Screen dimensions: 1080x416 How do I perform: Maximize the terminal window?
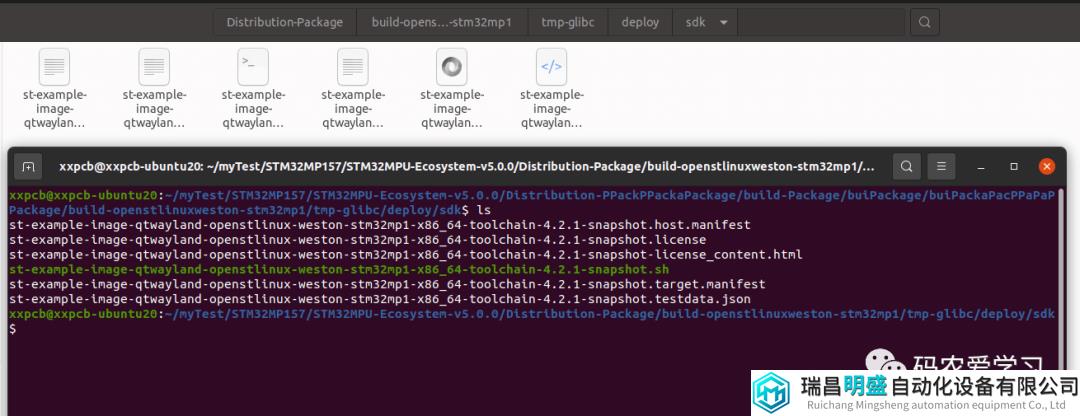pyautogui.click(x=1014, y=167)
